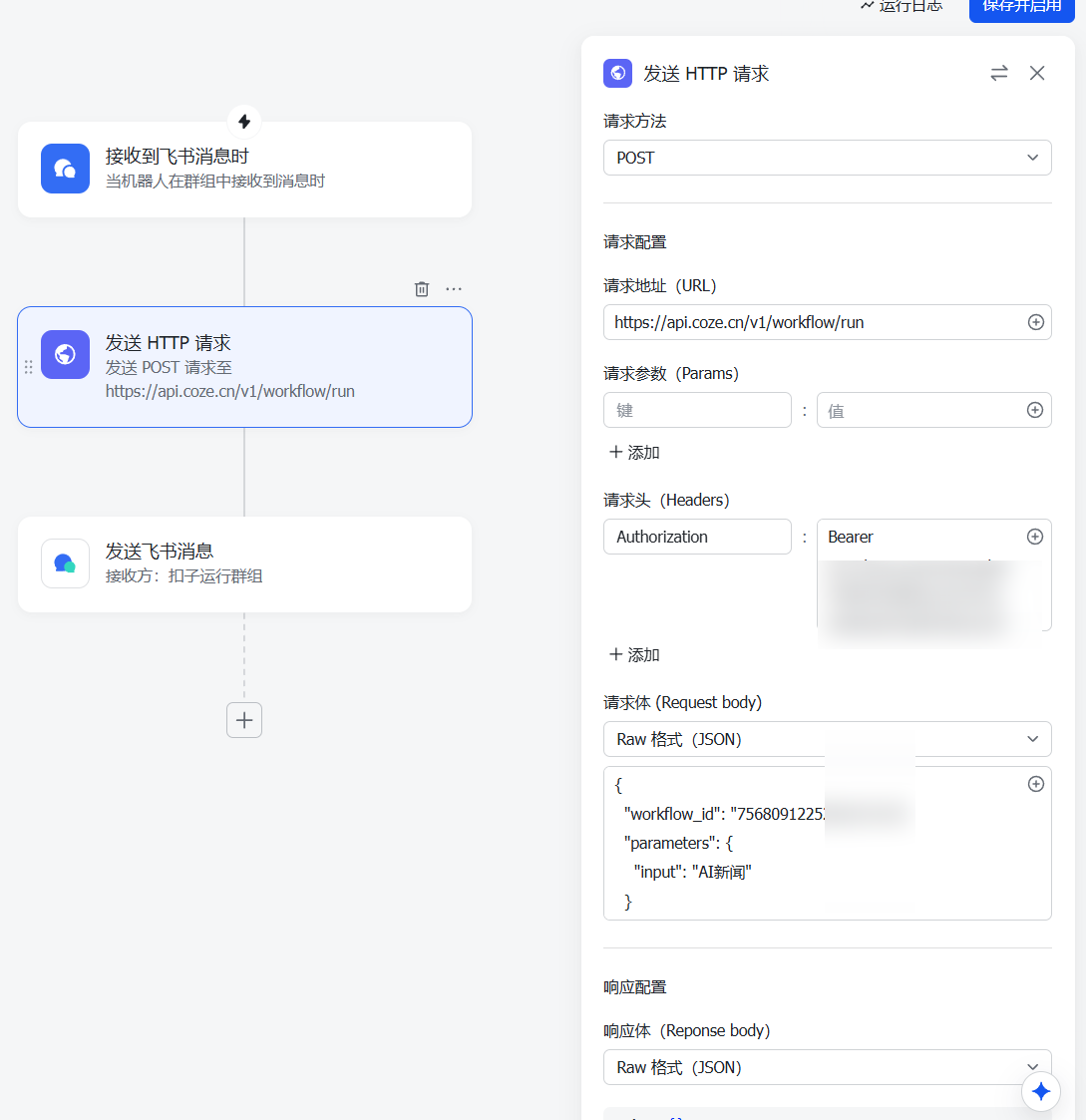Open the 请求方法 POST dropdown
1086x1120 pixels.
pyautogui.click(x=827, y=158)
